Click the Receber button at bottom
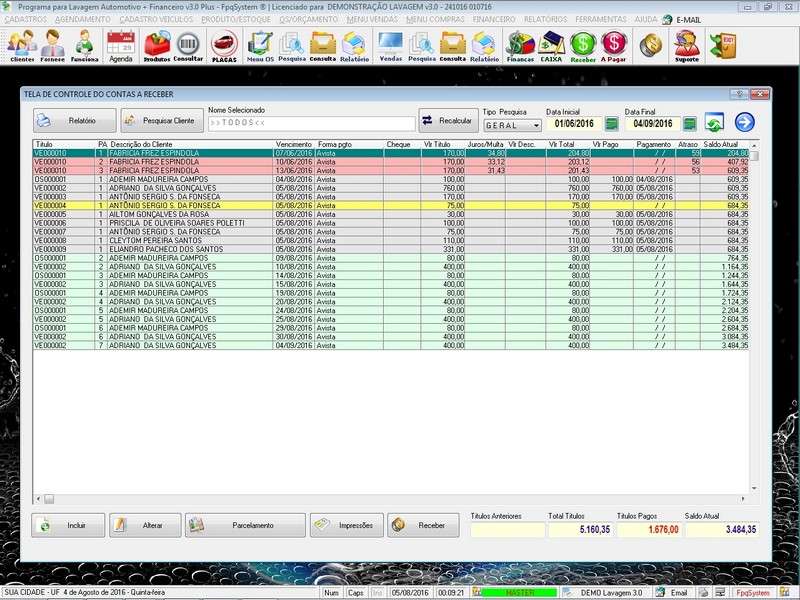Image resolution: width=800 pixels, height=600 pixels. click(423, 525)
